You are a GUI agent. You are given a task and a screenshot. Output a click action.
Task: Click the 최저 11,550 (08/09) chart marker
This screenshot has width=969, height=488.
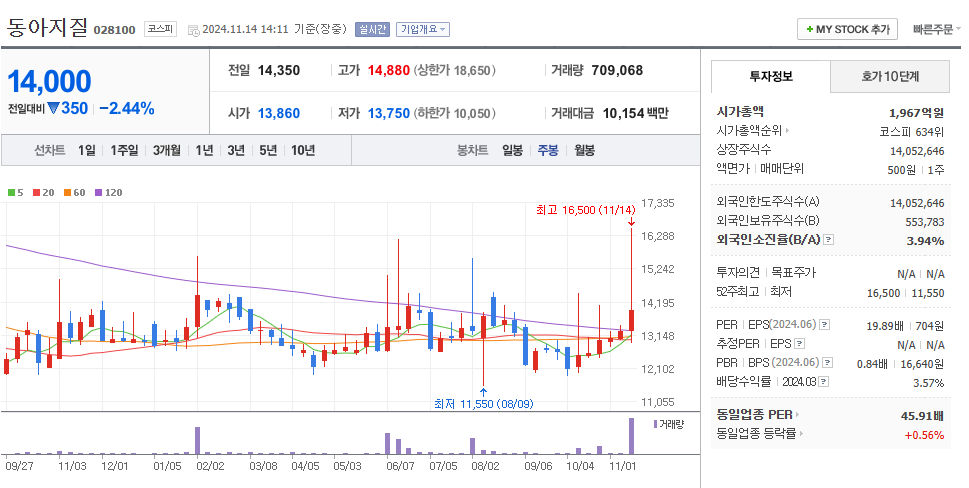click(484, 404)
